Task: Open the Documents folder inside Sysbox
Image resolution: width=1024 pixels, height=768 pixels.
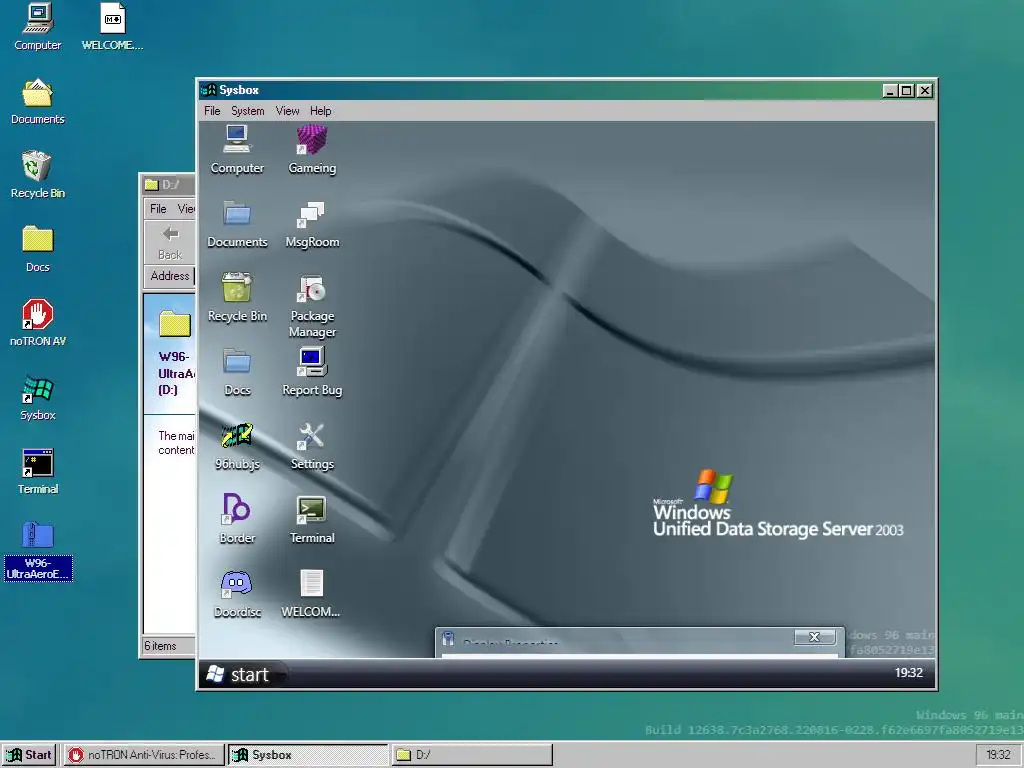Action: [237, 224]
